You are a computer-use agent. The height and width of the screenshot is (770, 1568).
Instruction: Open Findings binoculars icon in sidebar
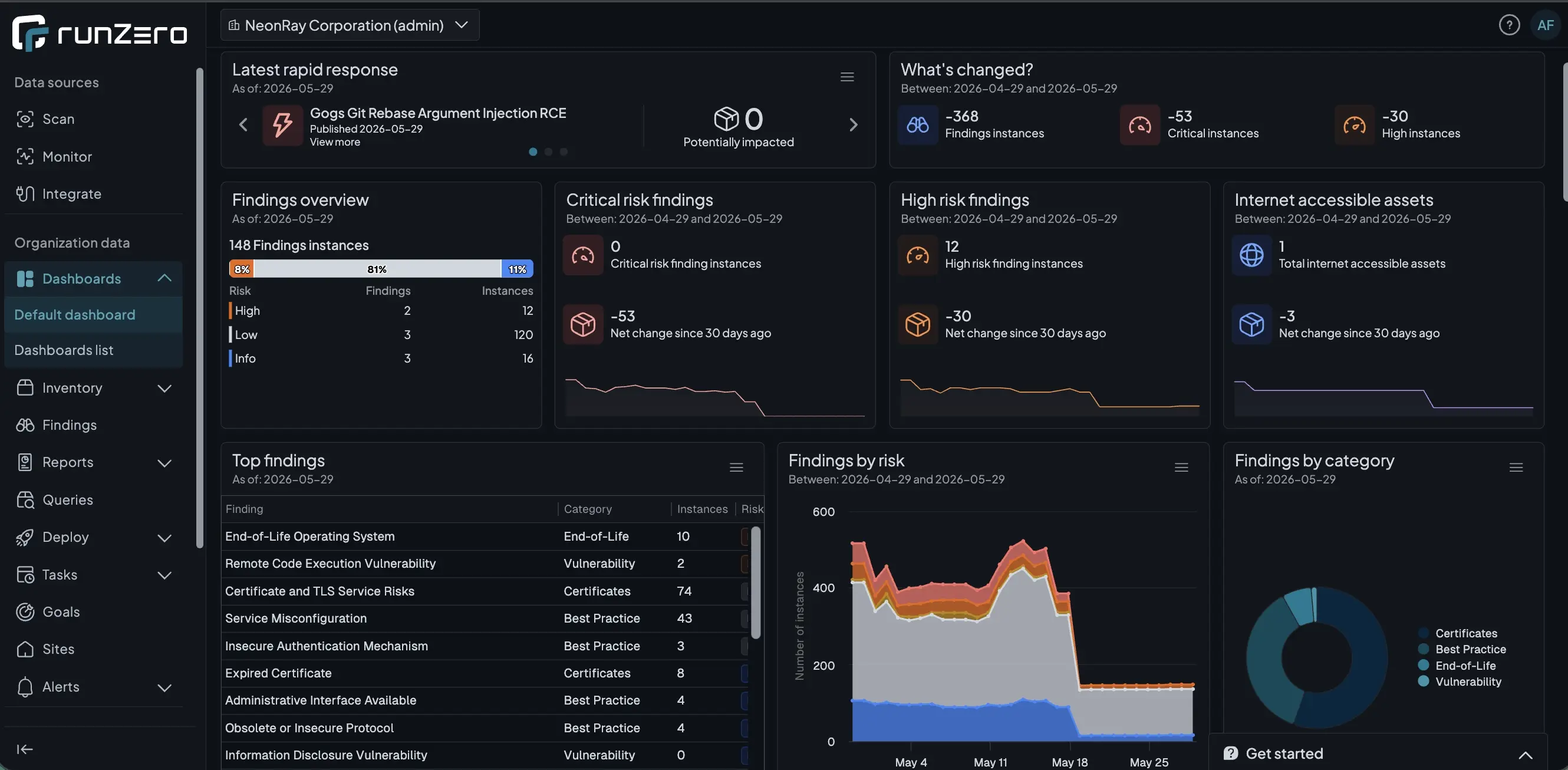click(x=25, y=425)
